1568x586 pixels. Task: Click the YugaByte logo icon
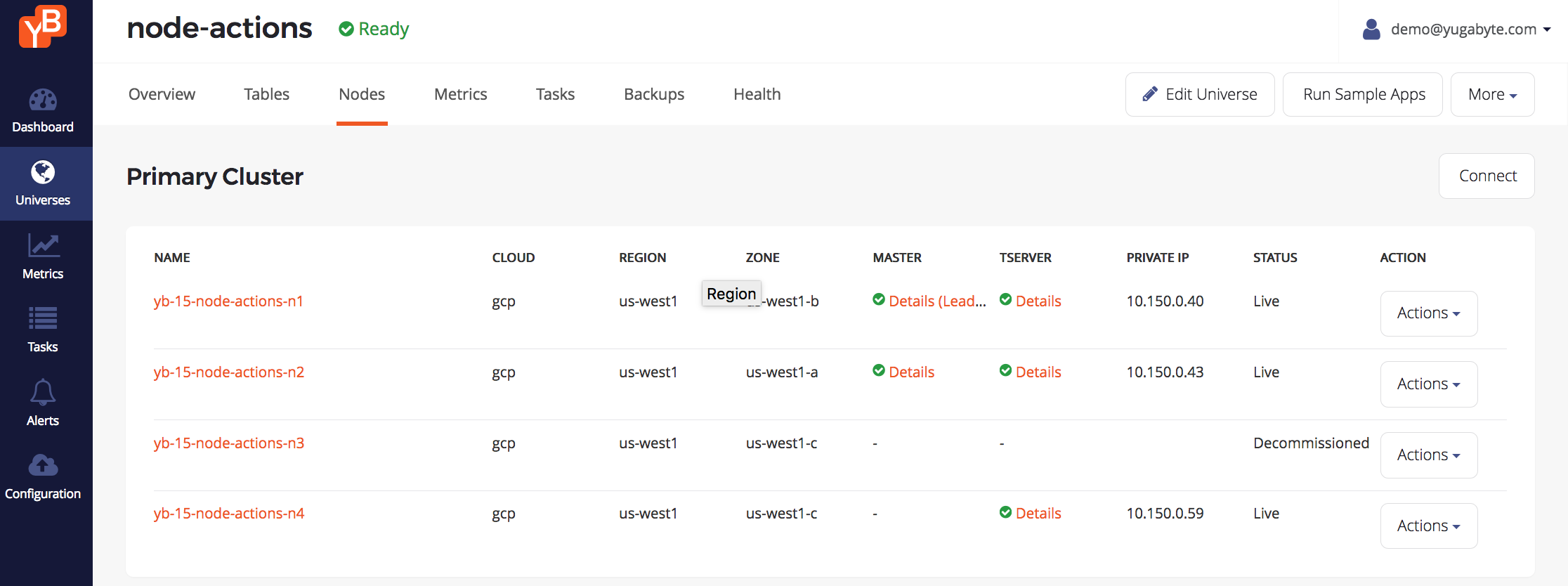(x=43, y=26)
